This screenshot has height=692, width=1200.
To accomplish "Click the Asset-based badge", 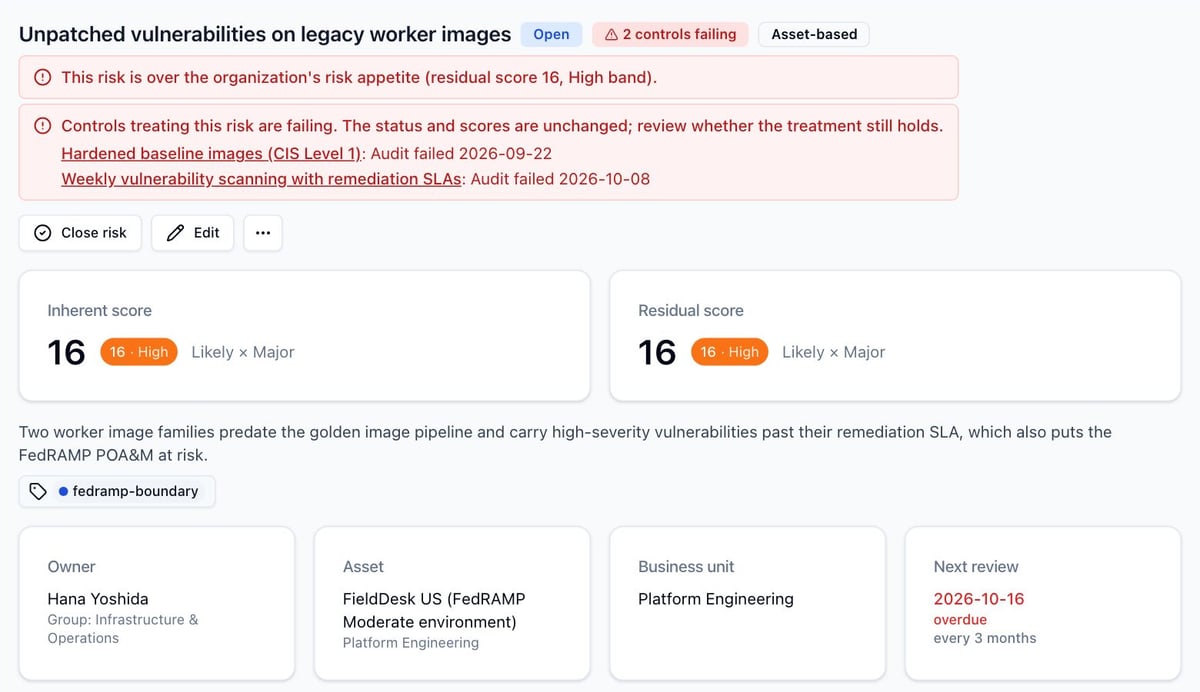I will click(814, 34).
